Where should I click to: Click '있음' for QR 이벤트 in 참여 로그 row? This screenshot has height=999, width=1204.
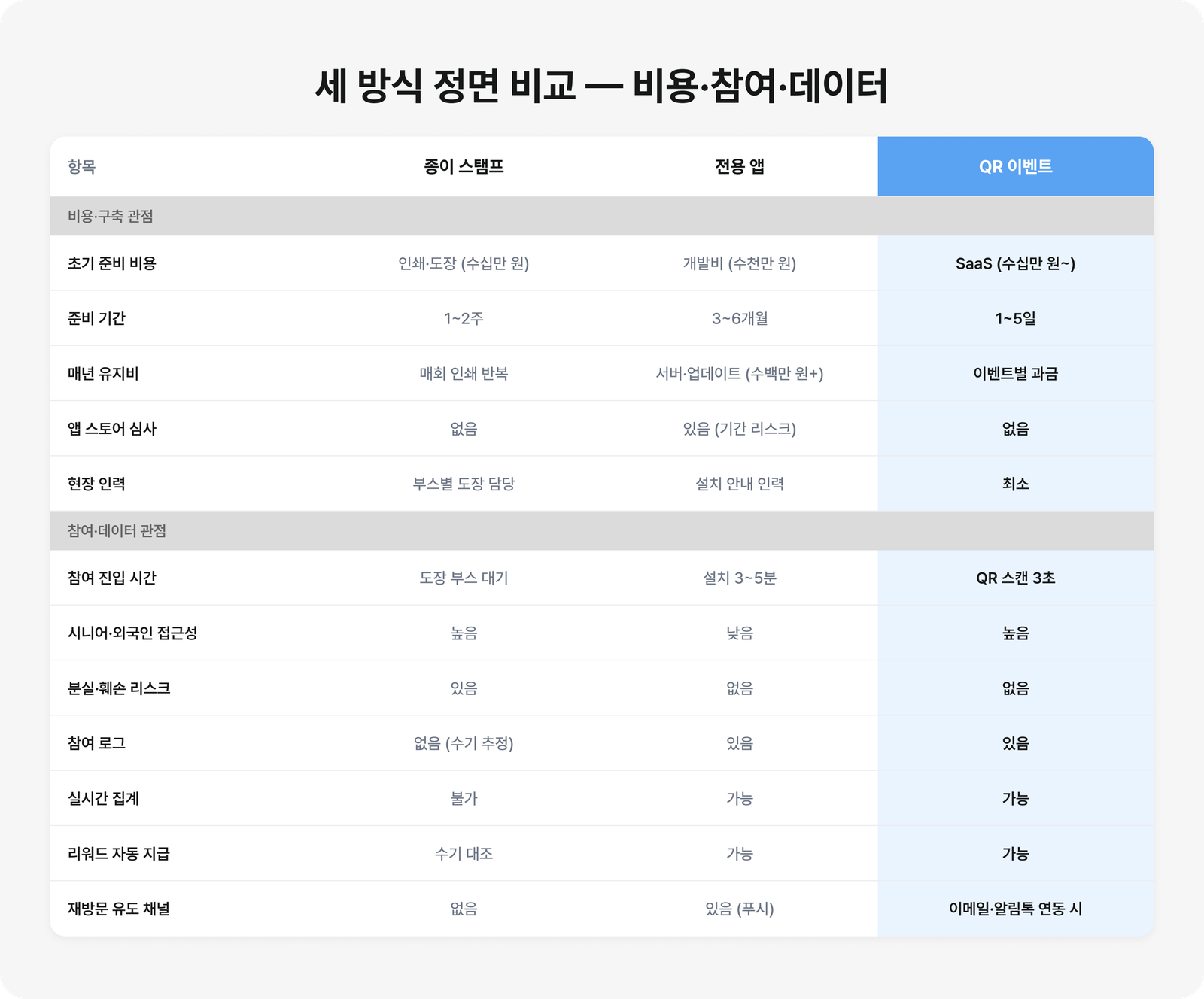(x=1015, y=743)
